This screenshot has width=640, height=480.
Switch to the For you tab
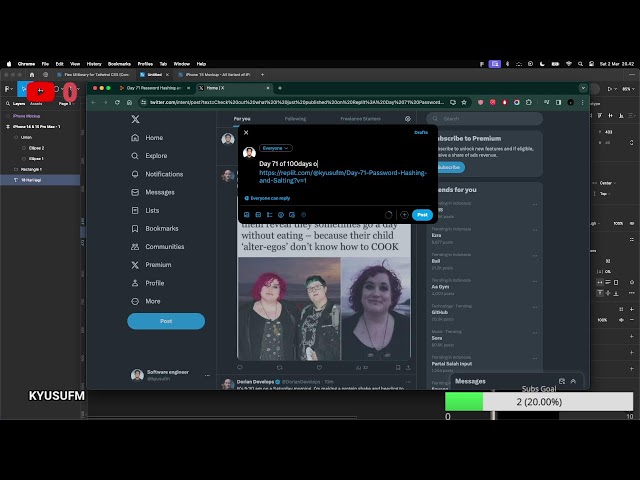tap(242, 119)
